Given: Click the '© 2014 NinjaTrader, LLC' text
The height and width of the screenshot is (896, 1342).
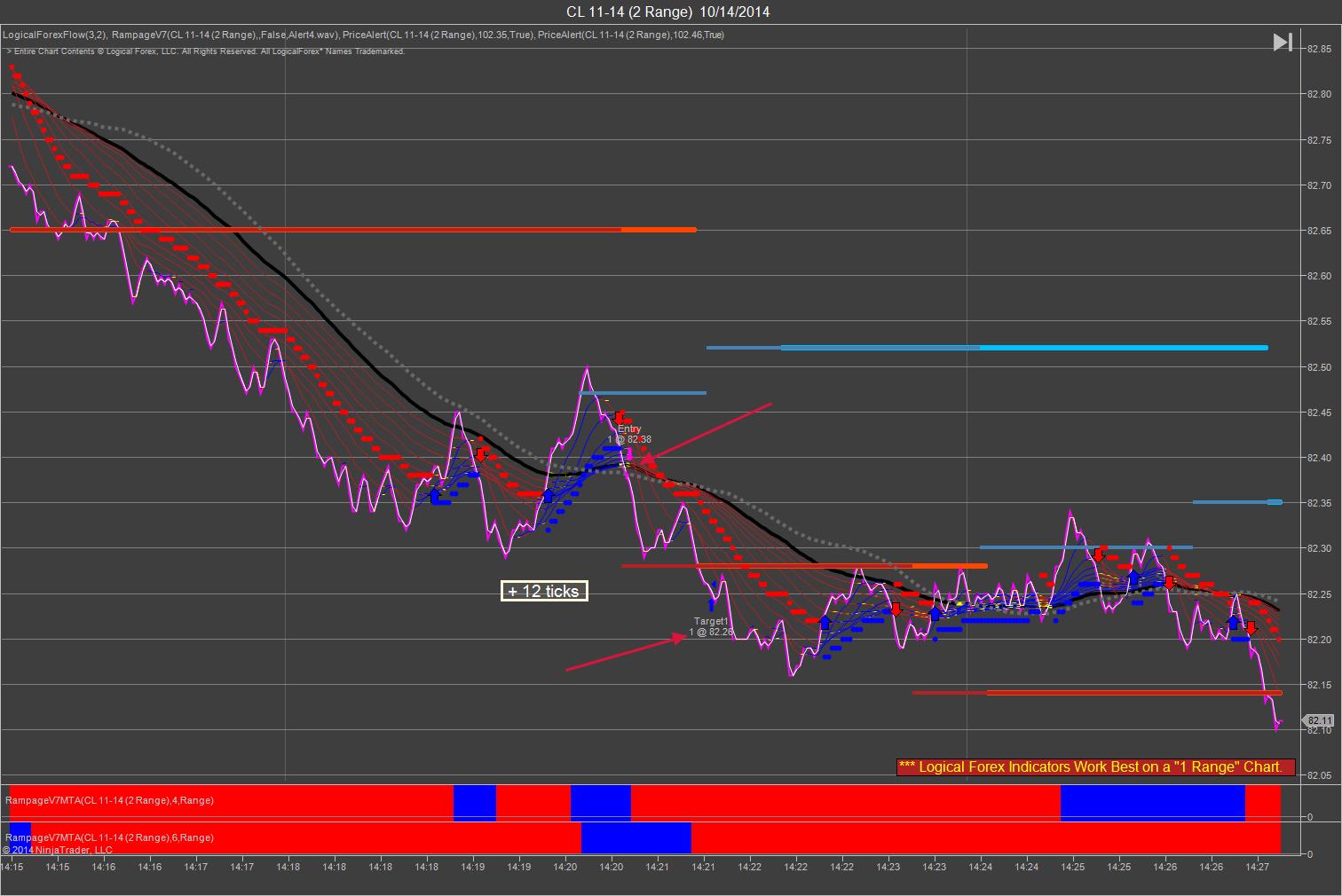Looking at the screenshot, I should (58, 850).
